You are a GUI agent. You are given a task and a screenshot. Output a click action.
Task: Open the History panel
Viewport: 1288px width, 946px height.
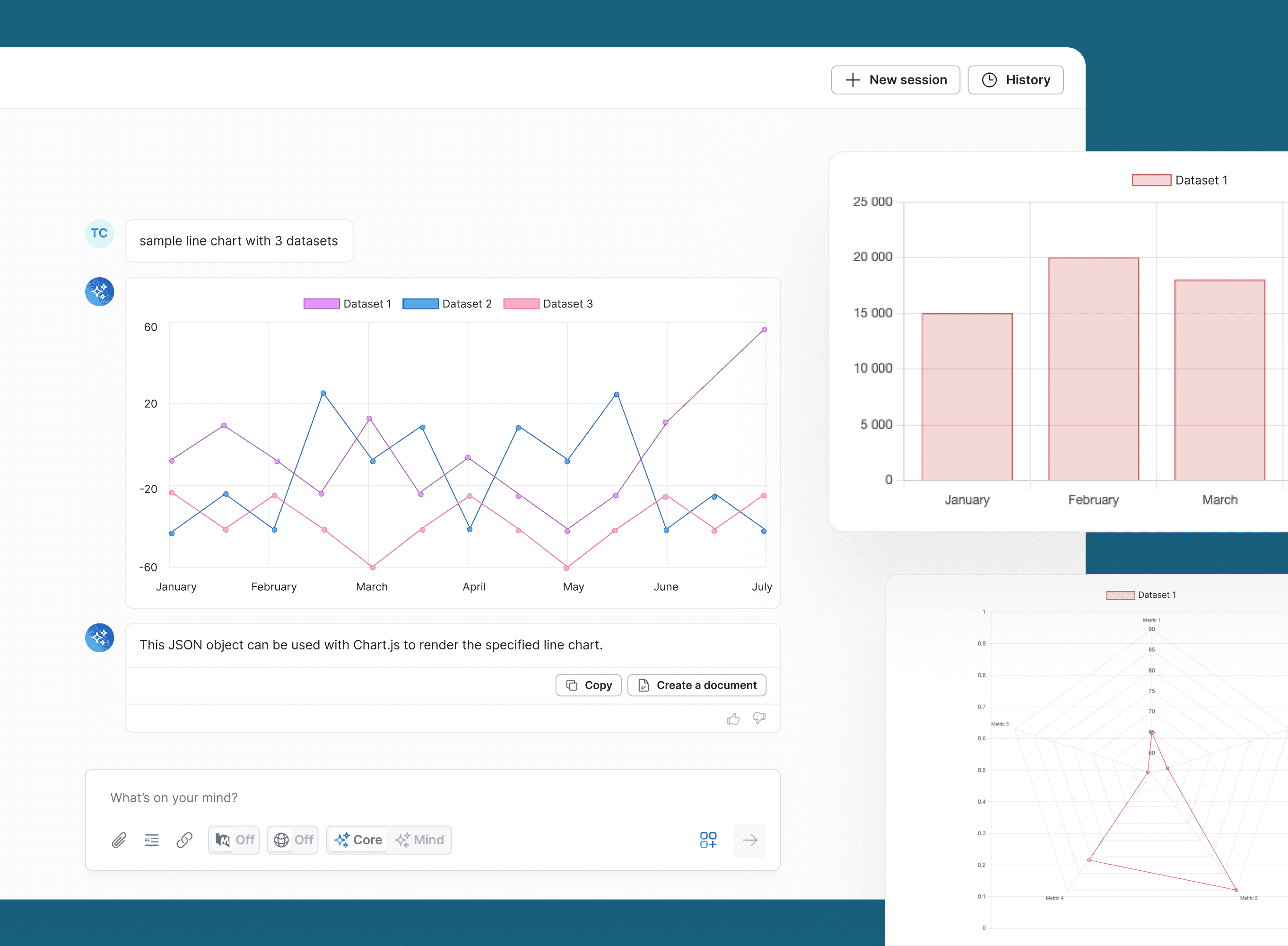click(1015, 79)
